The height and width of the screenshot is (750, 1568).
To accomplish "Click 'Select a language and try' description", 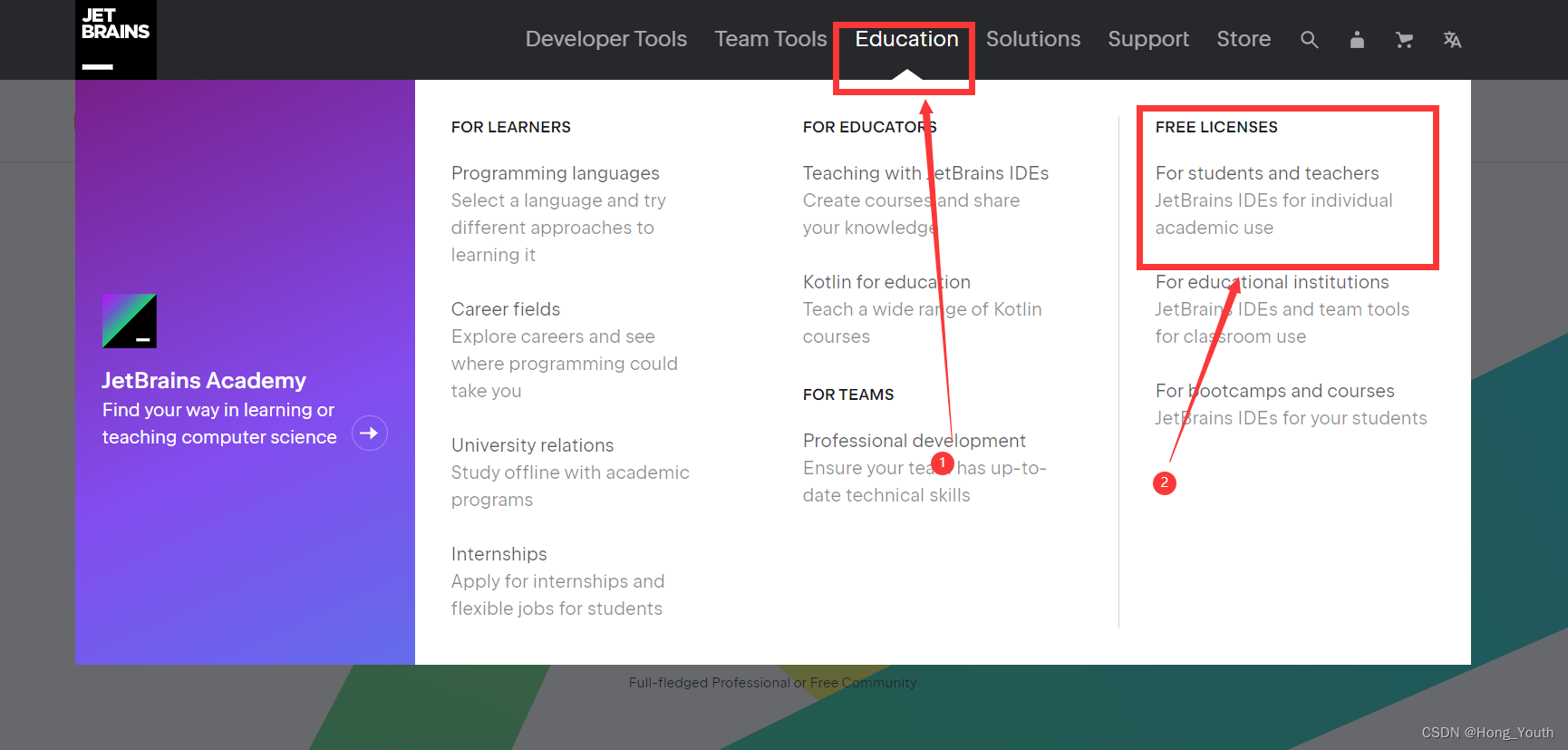I will click(x=558, y=200).
